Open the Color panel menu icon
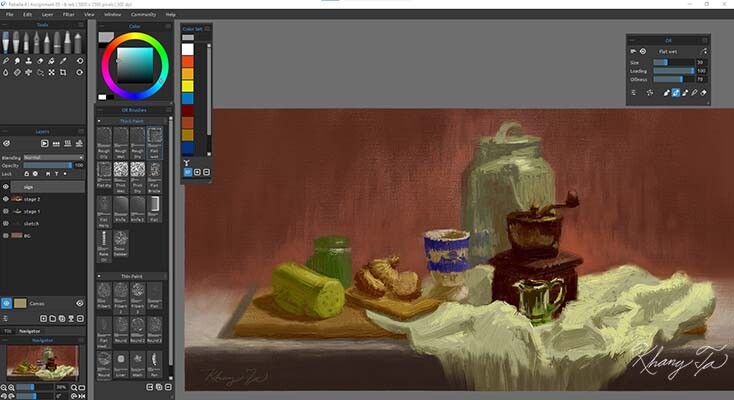The width and height of the screenshot is (734, 400). click(168, 26)
